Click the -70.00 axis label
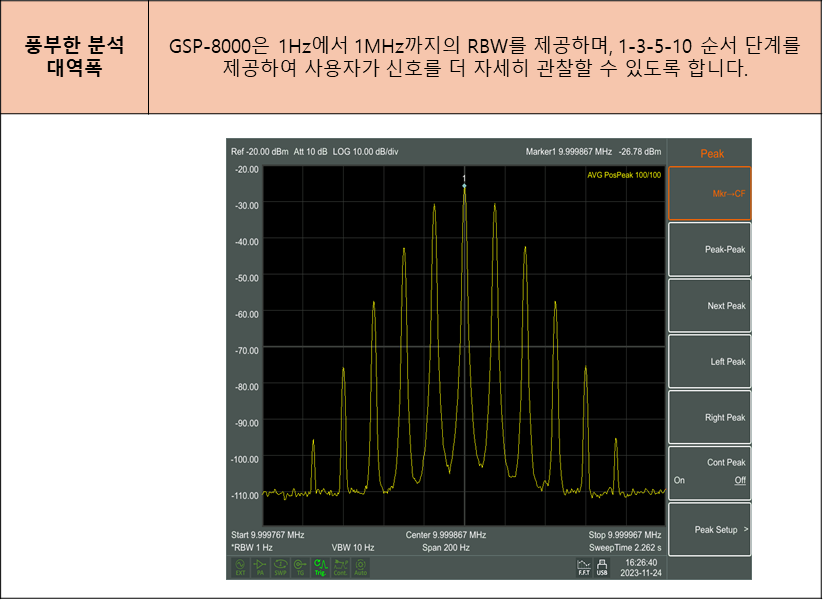Screen dimensions: 823x600 tap(247, 351)
